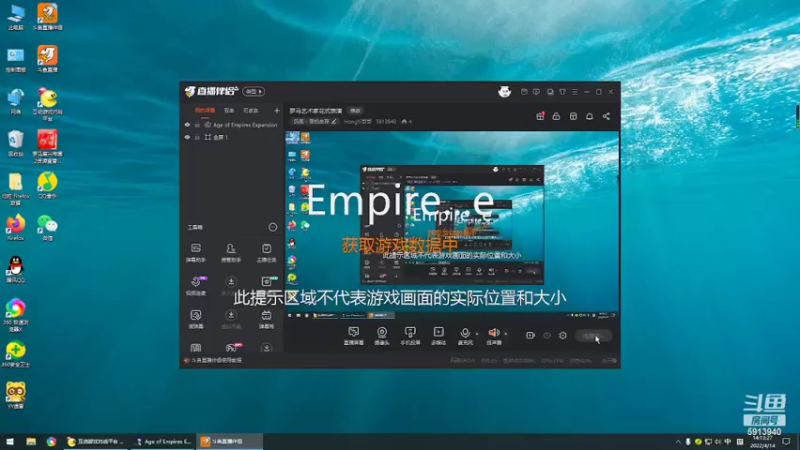Image resolution: width=800 pixels, height=450 pixels.
Task: Lock the second source row (全屏 1)
Action: tap(197, 137)
